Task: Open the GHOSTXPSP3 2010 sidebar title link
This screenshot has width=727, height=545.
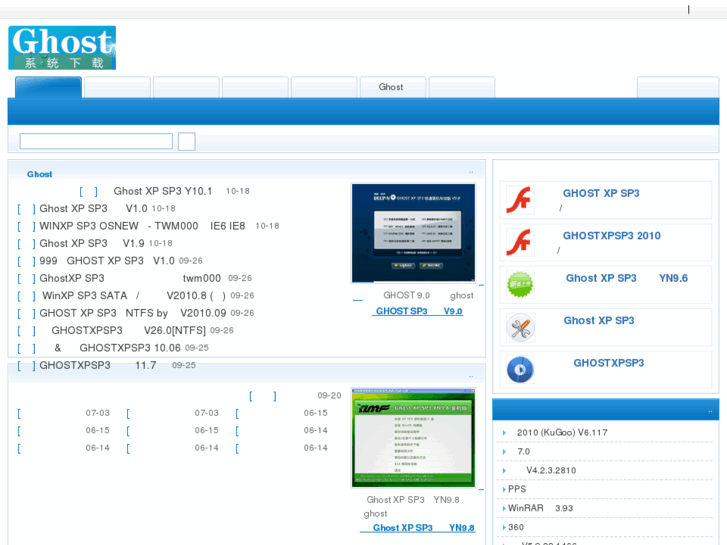Action: point(612,236)
